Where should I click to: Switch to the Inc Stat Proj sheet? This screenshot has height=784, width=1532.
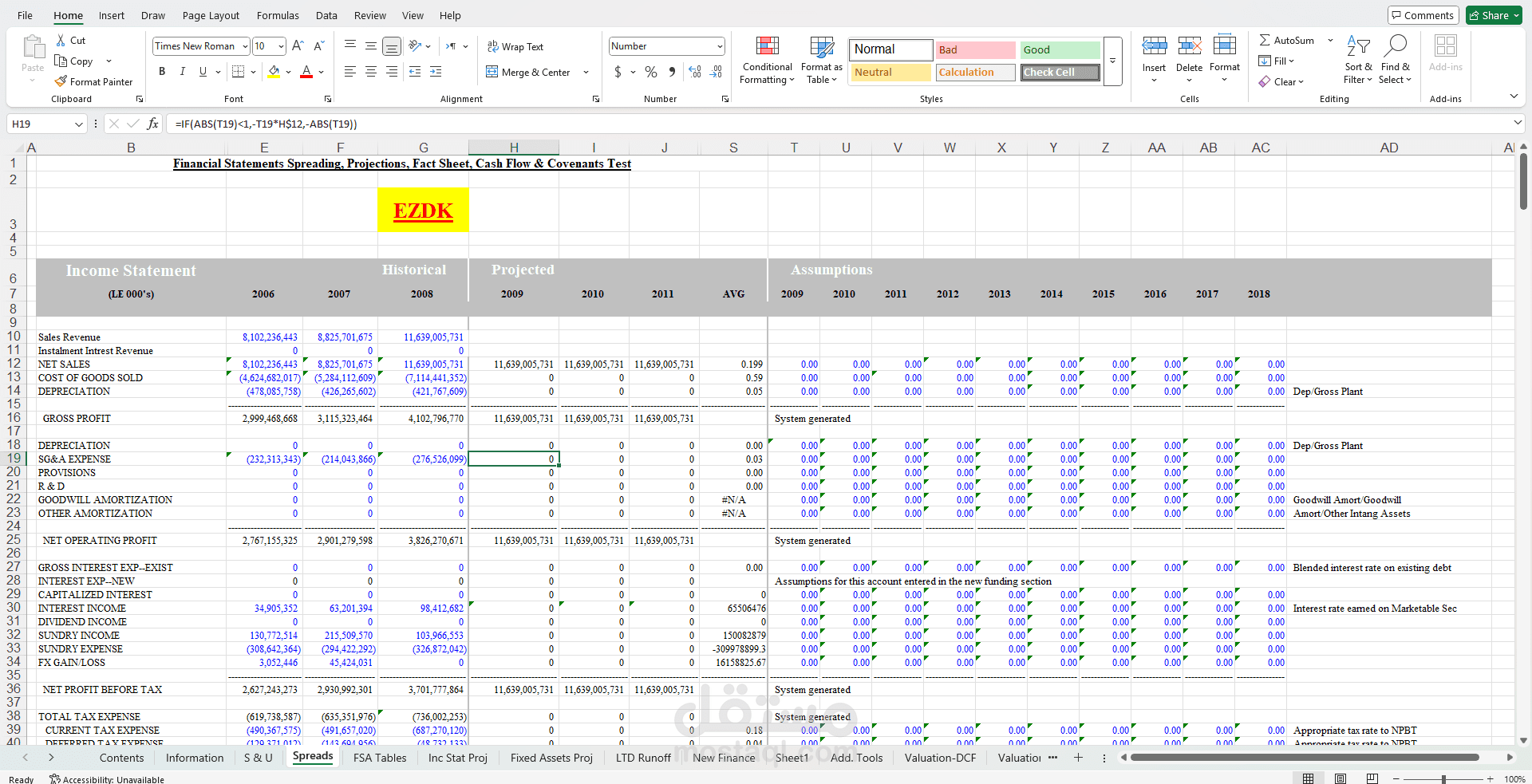click(458, 758)
